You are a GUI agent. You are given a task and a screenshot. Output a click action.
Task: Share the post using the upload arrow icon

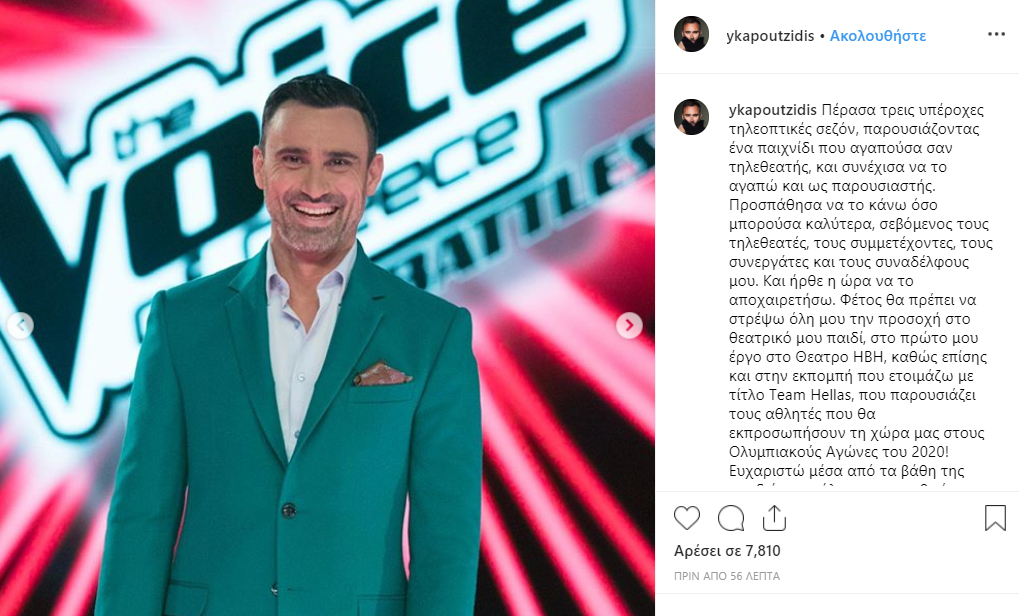(774, 518)
